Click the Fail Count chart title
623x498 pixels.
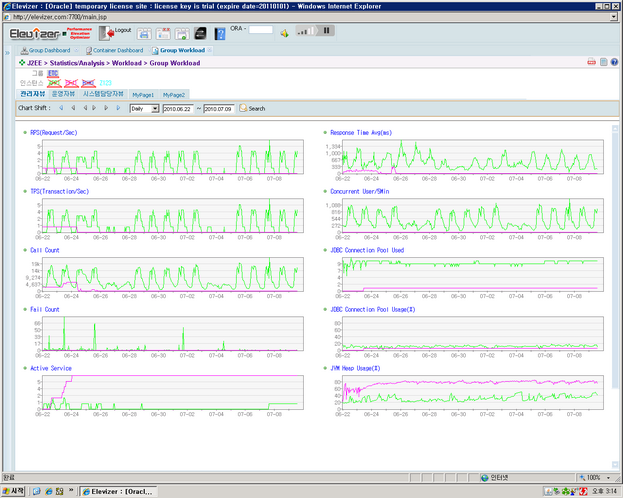click(45, 309)
